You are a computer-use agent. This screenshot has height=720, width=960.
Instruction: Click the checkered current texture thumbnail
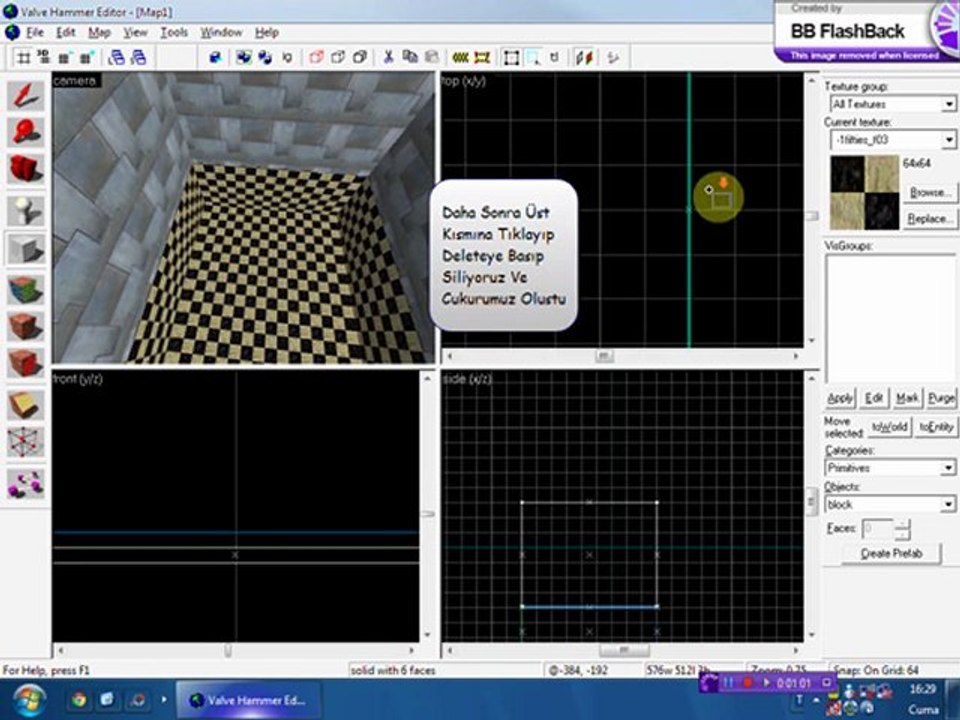coord(865,193)
